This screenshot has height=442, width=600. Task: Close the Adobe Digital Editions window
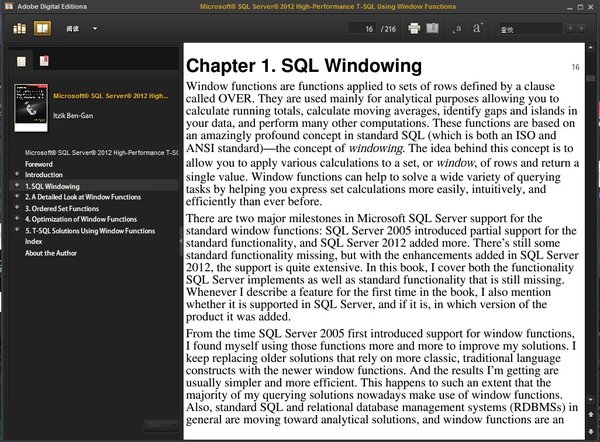click(x=591, y=7)
